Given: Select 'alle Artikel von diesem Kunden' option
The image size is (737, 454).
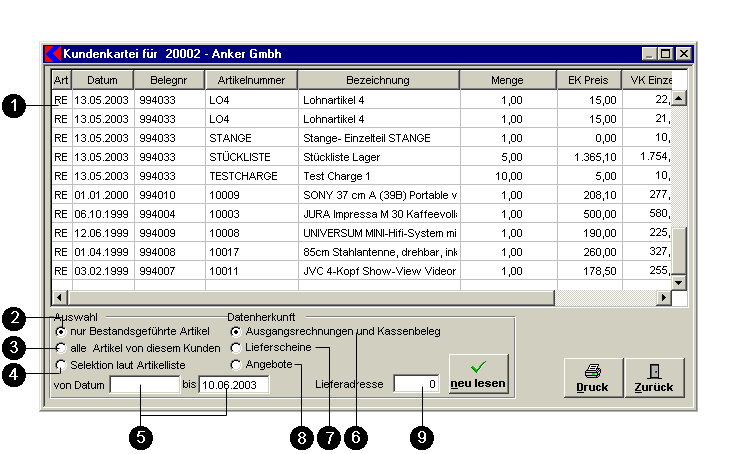Looking at the screenshot, I should pyautogui.click(x=62, y=348).
